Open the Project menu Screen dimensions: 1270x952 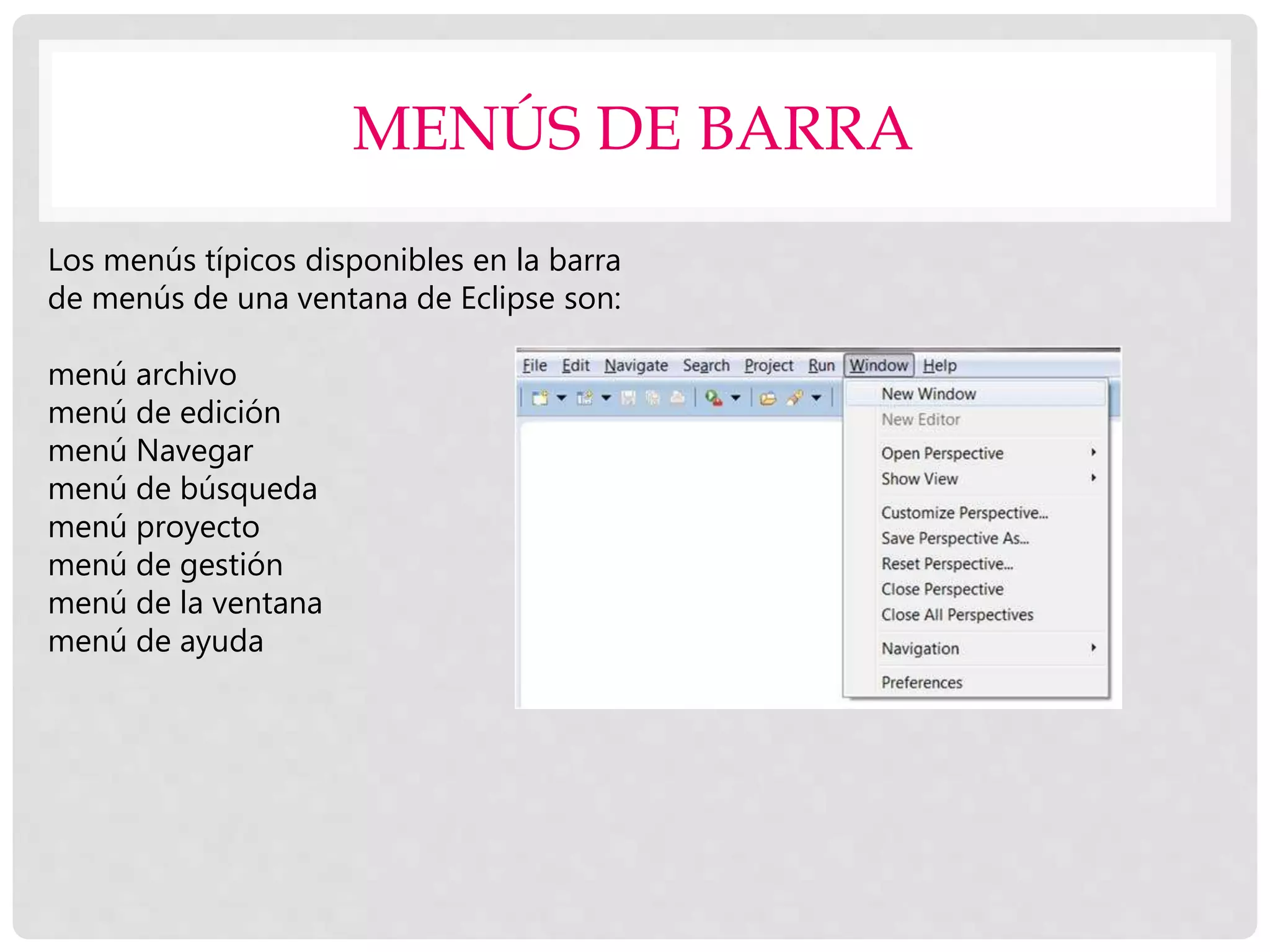(x=769, y=366)
